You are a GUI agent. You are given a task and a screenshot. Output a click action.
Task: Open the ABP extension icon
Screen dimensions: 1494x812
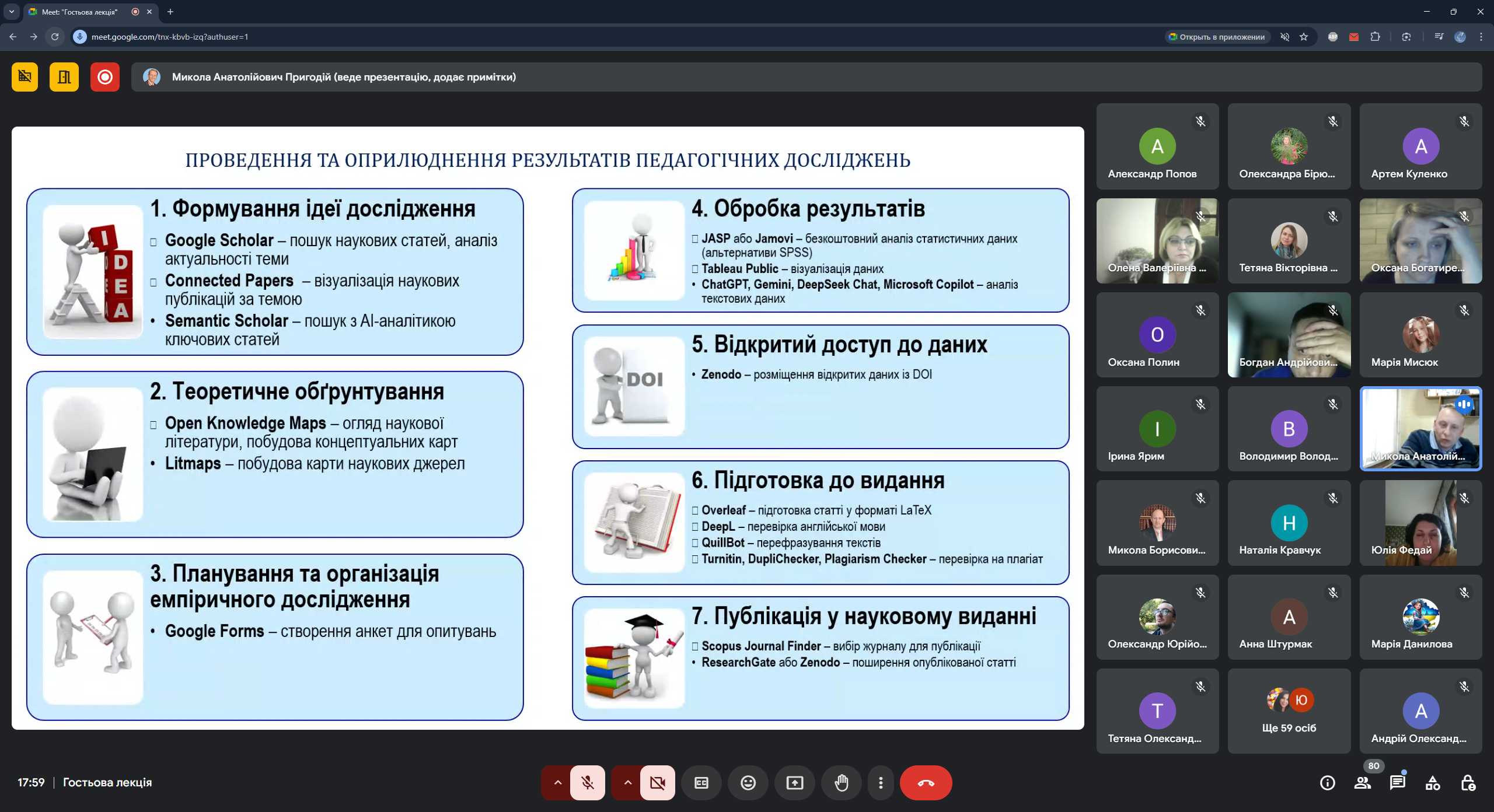tap(1333, 37)
